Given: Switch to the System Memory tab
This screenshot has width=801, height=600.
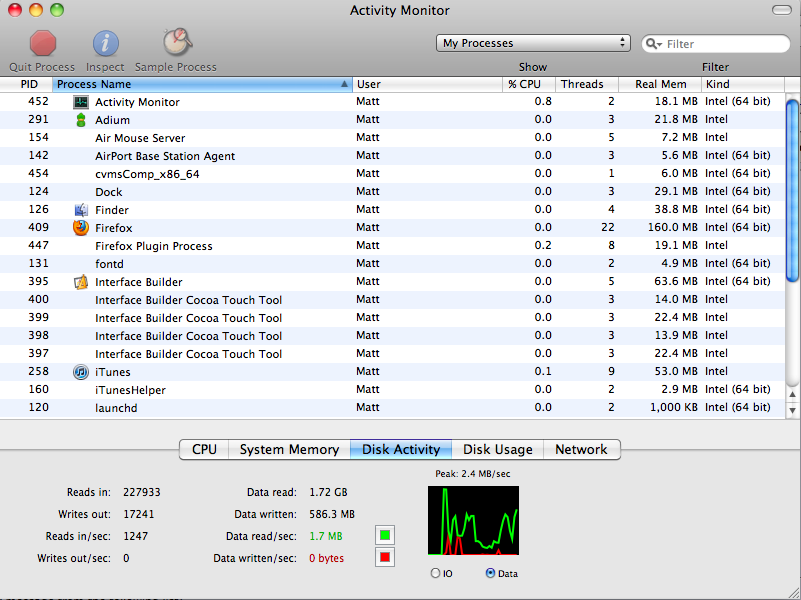Looking at the screenshot, I should [x=289, y=449].
